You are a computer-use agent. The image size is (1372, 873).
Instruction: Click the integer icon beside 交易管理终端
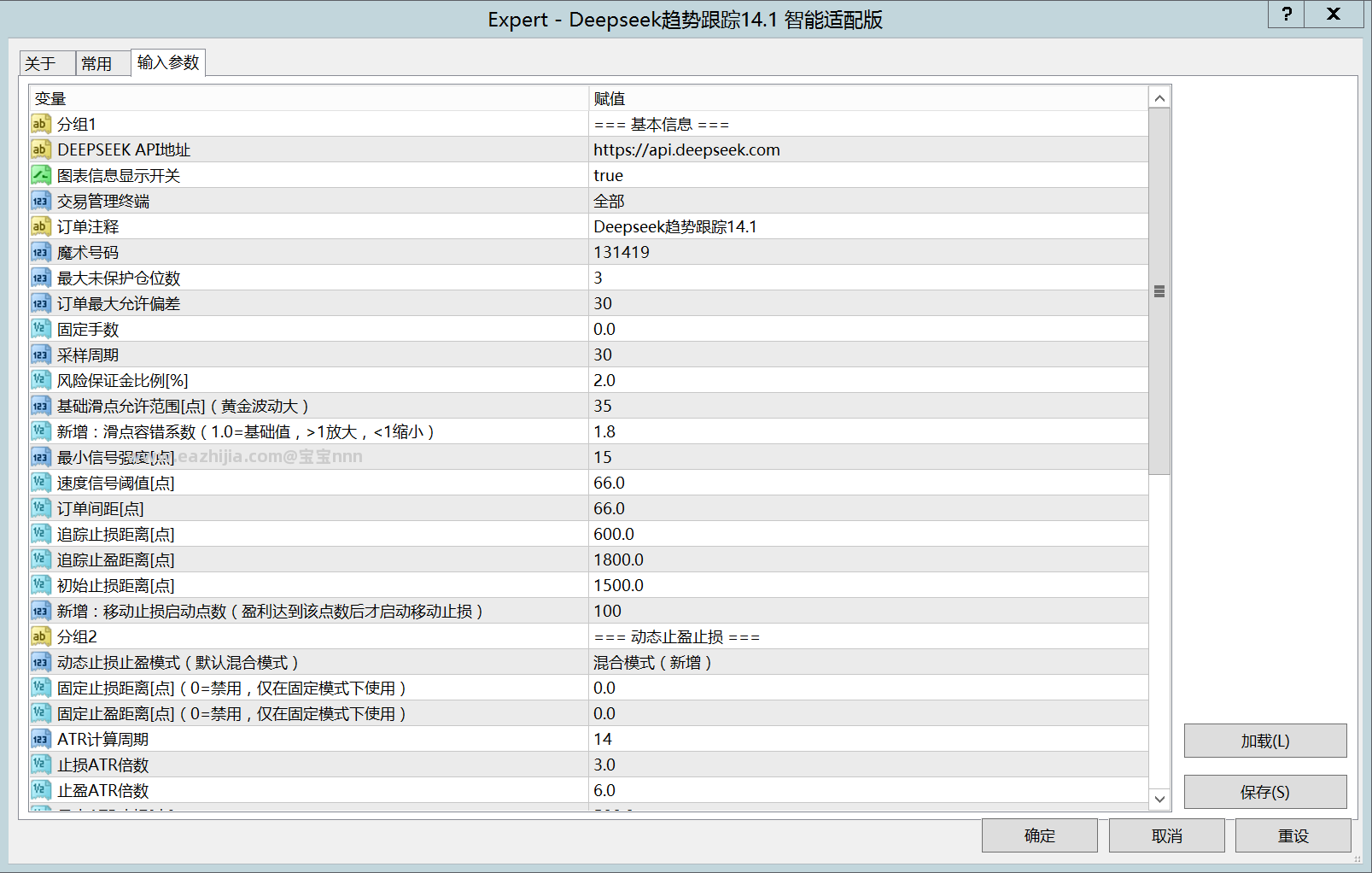point(40,201)
